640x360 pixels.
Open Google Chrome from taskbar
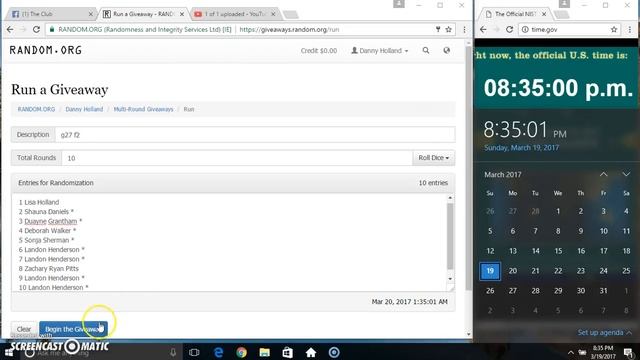(x=241, y=352)
